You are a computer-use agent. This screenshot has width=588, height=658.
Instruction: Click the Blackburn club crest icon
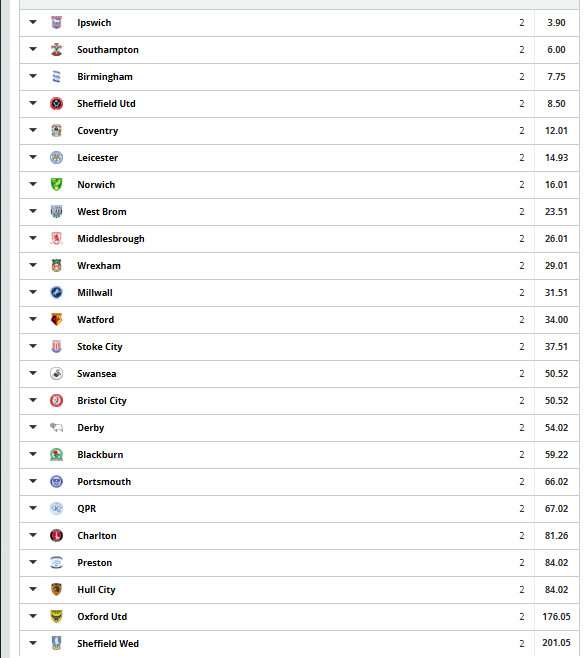(56, 454)
